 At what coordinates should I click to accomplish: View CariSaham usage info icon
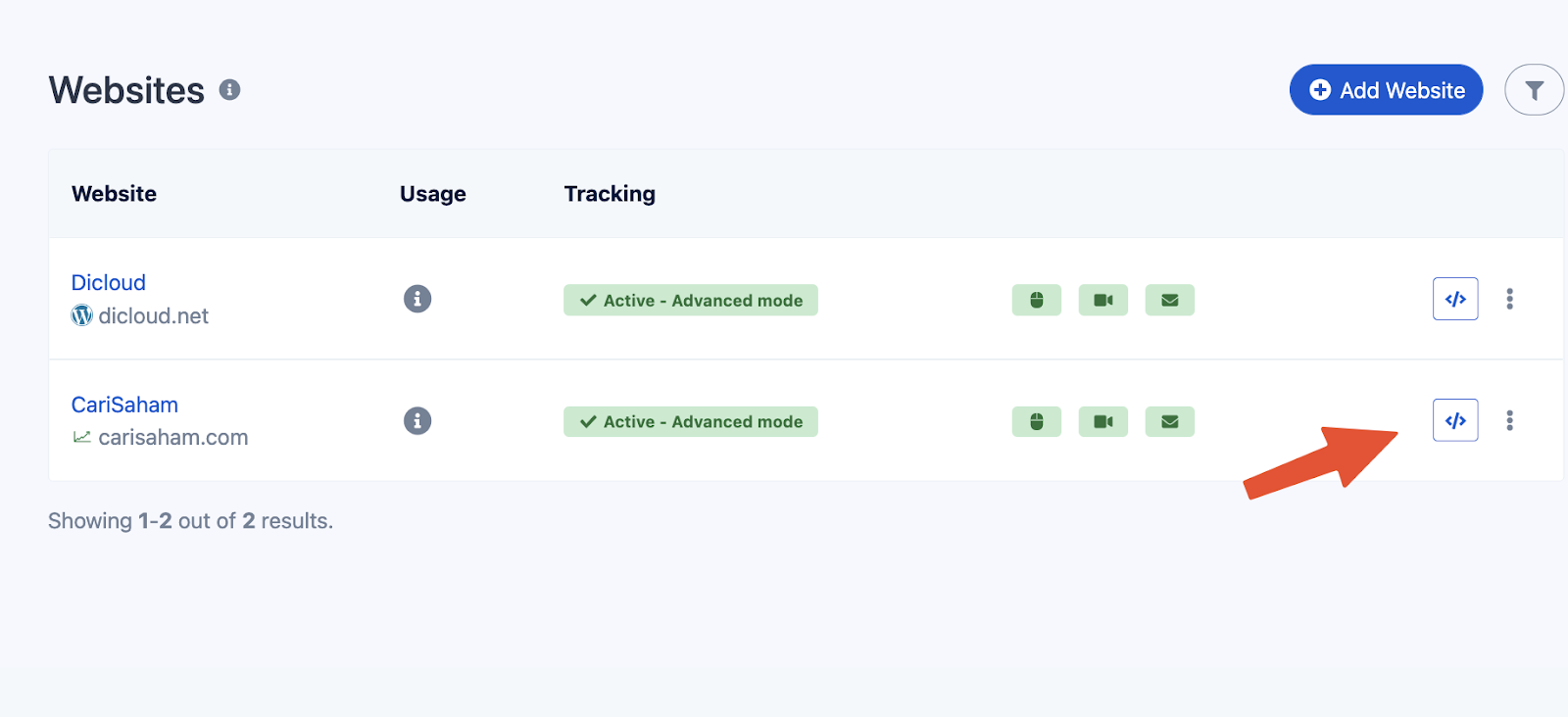(x=417, y=421)
